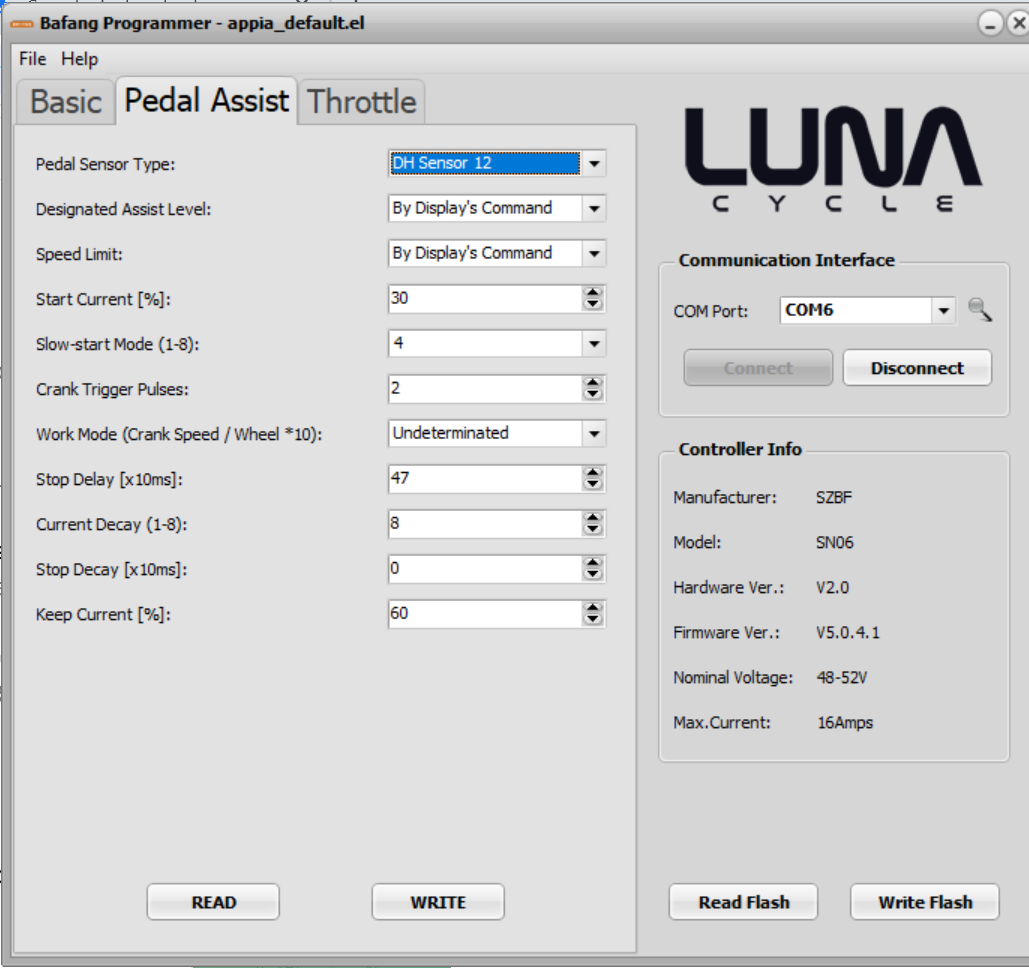Click the 16Amps max current value
Viewport: 1029px width, 968px height.
coord(845,723)
